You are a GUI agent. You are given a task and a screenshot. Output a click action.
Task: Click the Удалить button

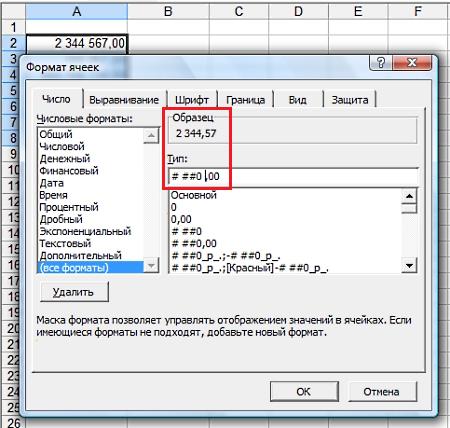point(74,292)
